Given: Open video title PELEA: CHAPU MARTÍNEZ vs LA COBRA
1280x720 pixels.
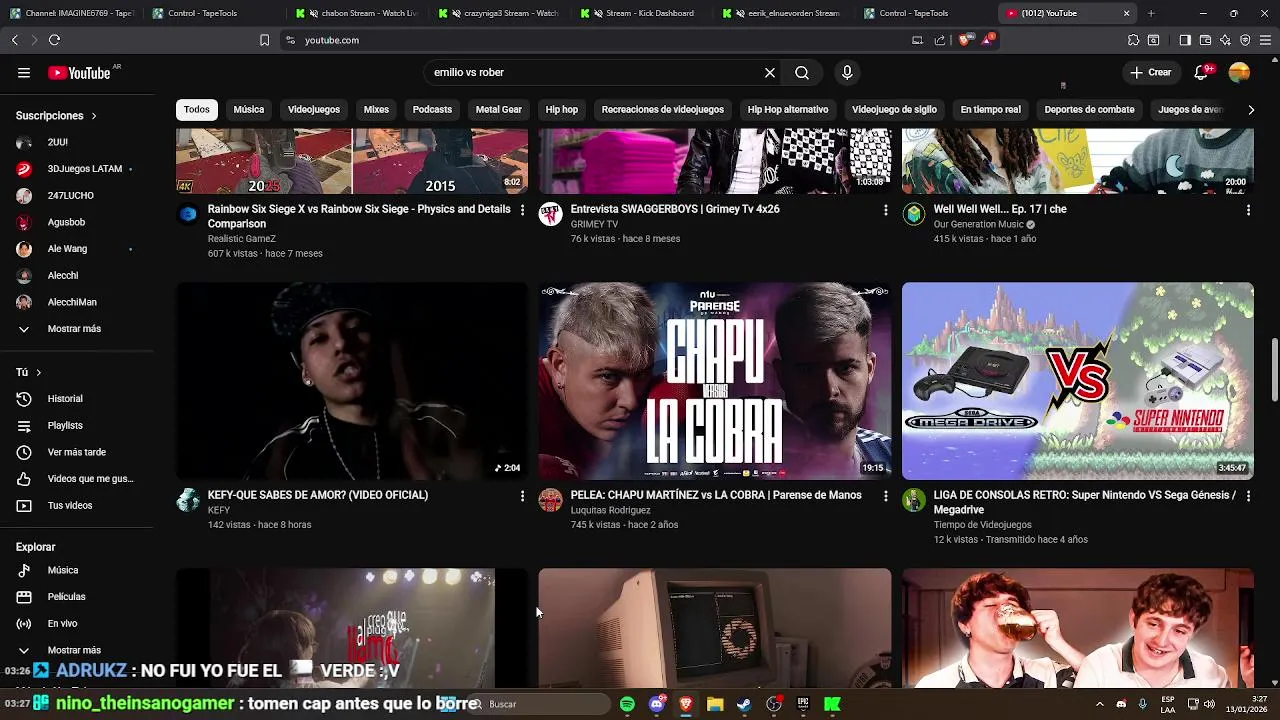Looking at the screenshot, I should click(x=716, y=495).
